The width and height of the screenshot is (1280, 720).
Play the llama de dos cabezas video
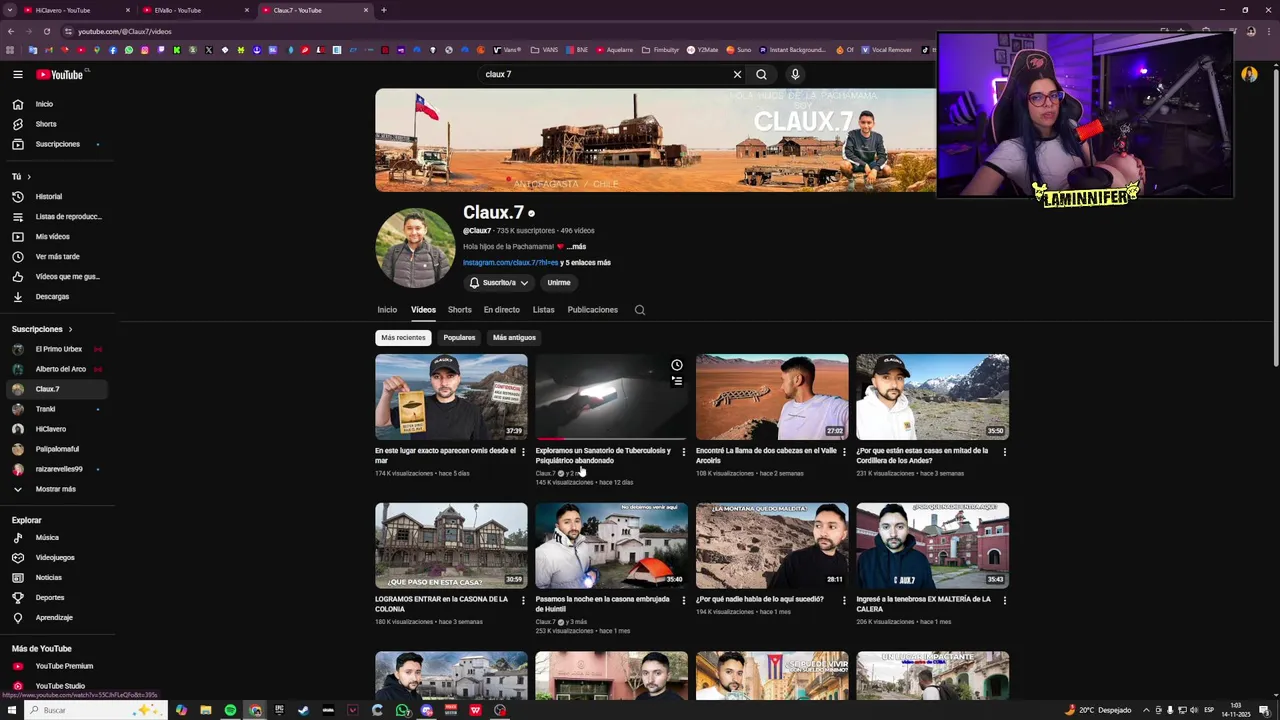(772, 397)
